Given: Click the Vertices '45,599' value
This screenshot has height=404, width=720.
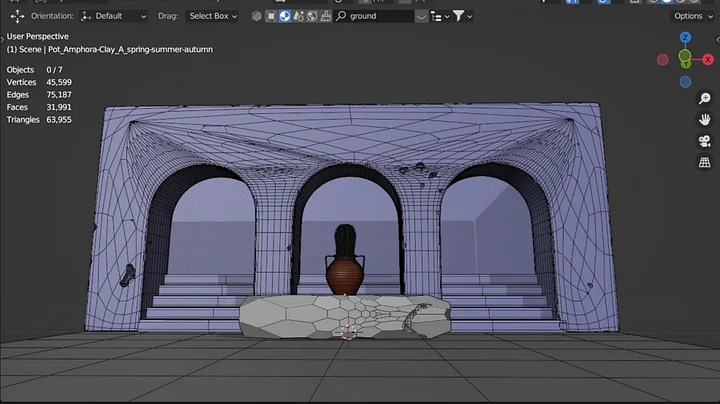Looking at the screenshot, I should (x=59, y=82).
